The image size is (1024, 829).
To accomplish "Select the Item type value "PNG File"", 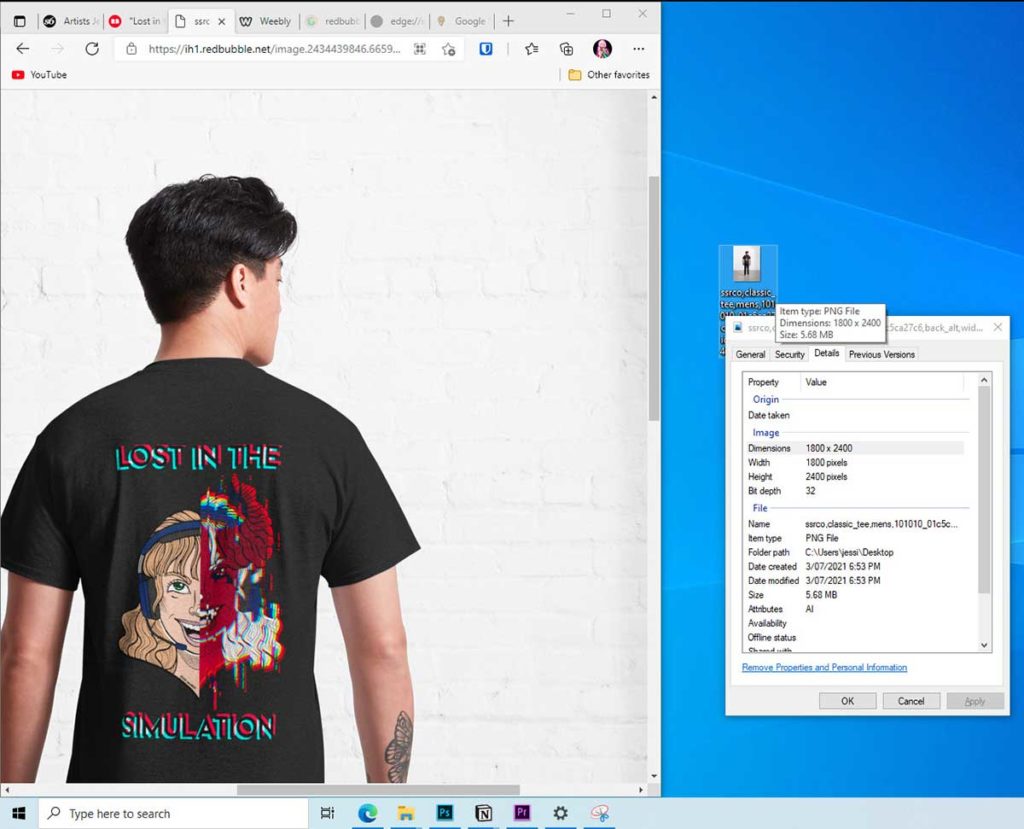I will point(822,538).
